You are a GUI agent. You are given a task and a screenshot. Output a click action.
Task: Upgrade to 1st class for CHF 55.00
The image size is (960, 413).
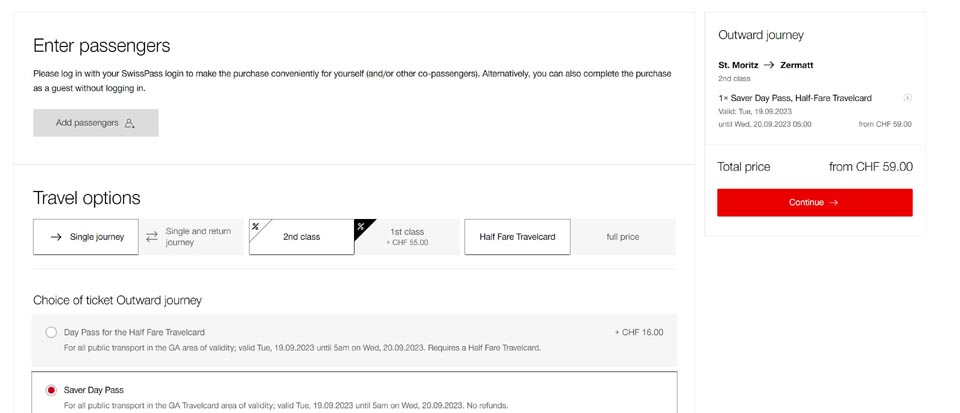pyautogui.click(x=407, y=237)
